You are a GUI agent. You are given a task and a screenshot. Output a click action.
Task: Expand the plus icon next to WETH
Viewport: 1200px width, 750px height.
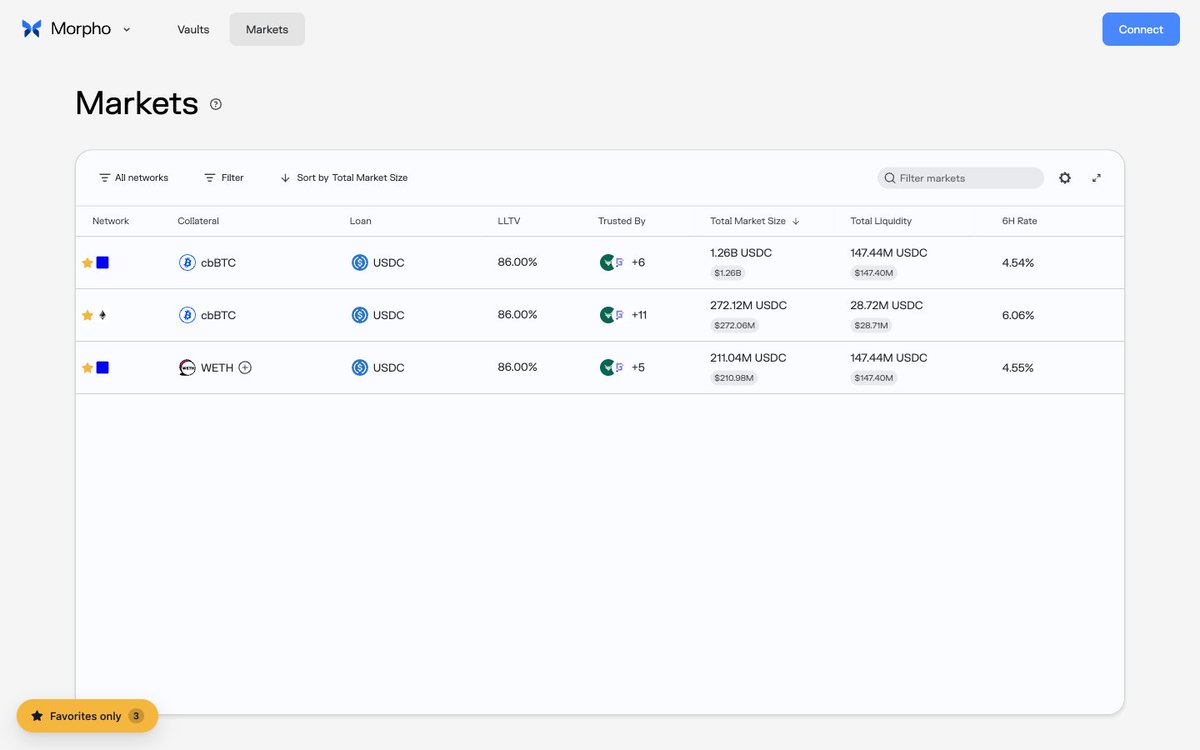(x=245, y=368)
